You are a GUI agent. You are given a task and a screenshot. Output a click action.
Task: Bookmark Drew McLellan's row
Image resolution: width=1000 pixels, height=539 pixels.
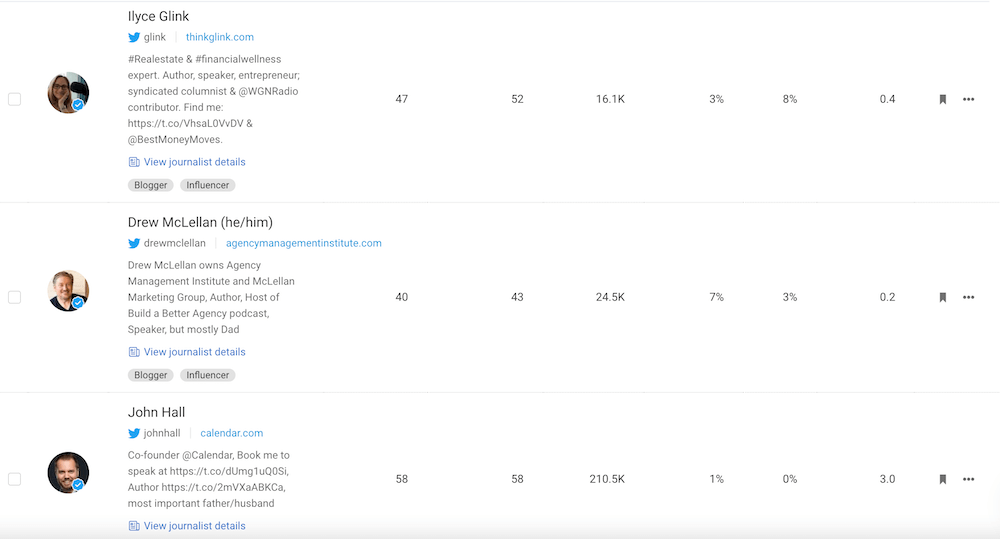[x=942, y=297]
